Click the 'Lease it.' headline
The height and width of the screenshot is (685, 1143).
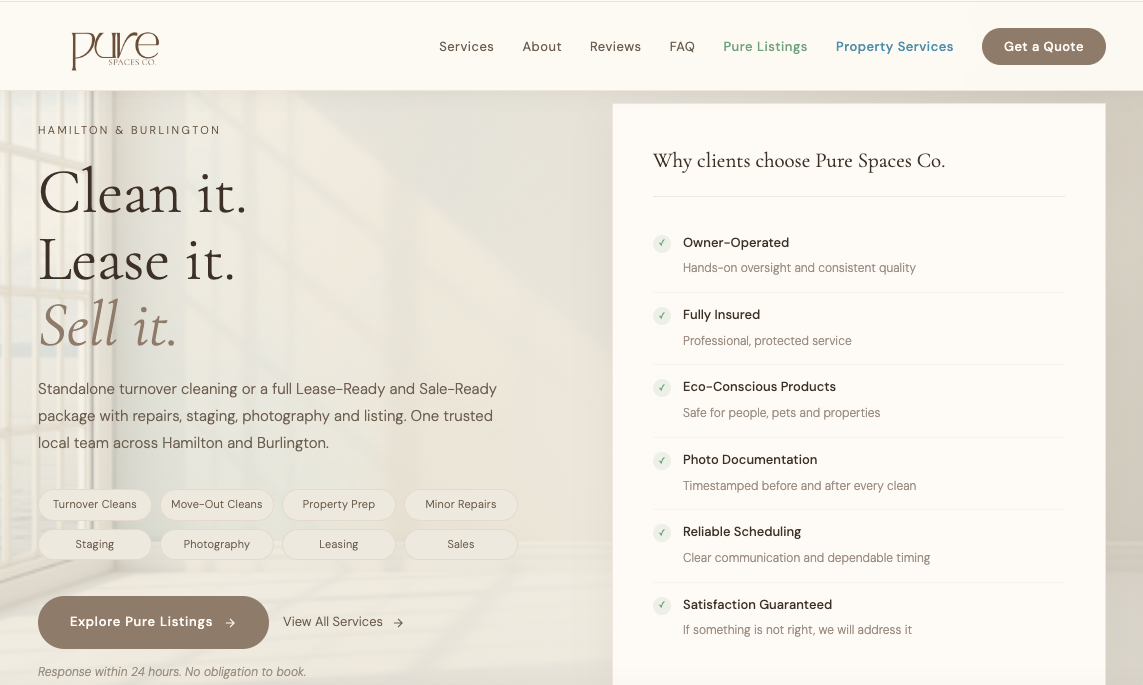[x=137, y=261]
